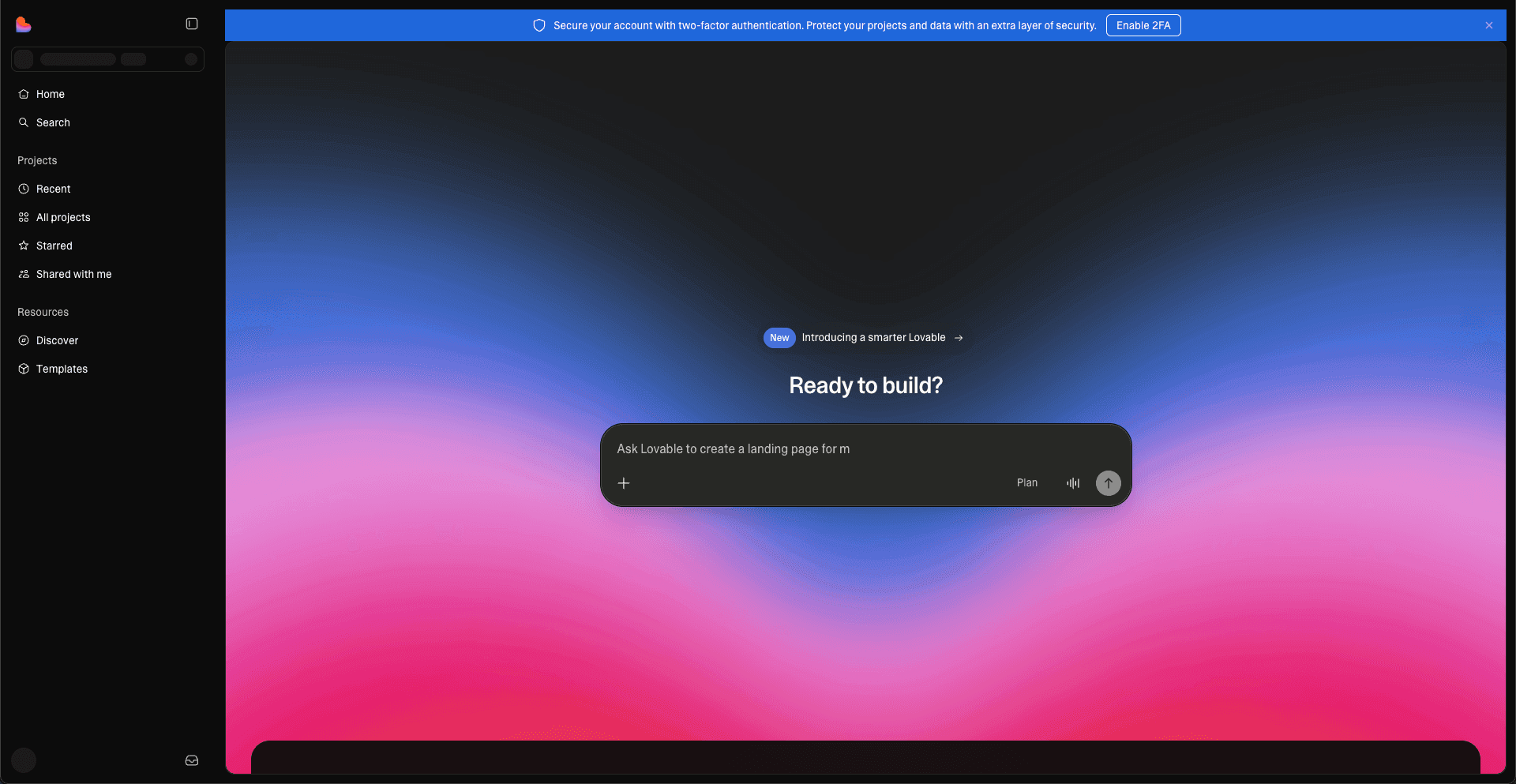1516x784 pixels.
Task: Open Search from the sidebar
Action: 53,122
